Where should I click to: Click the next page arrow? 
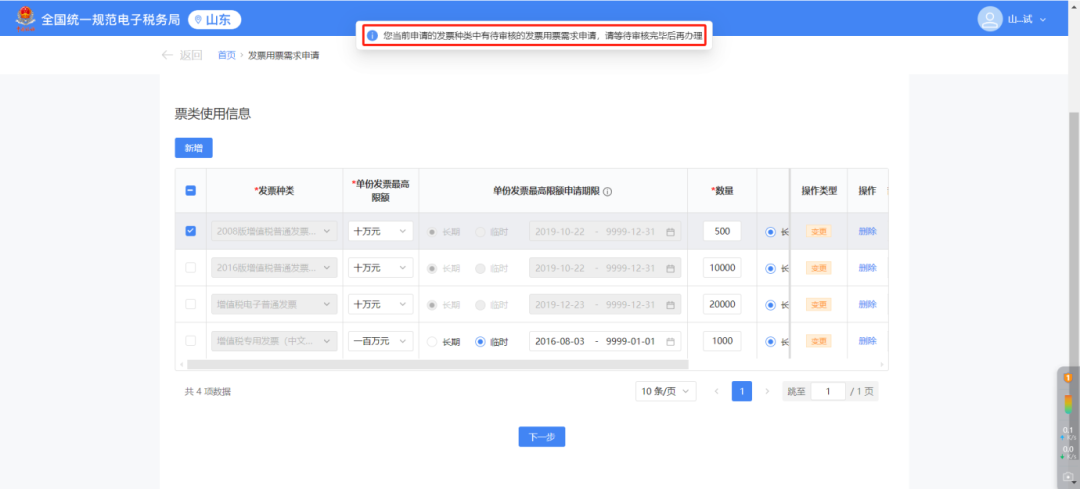(x=767, y=391)
